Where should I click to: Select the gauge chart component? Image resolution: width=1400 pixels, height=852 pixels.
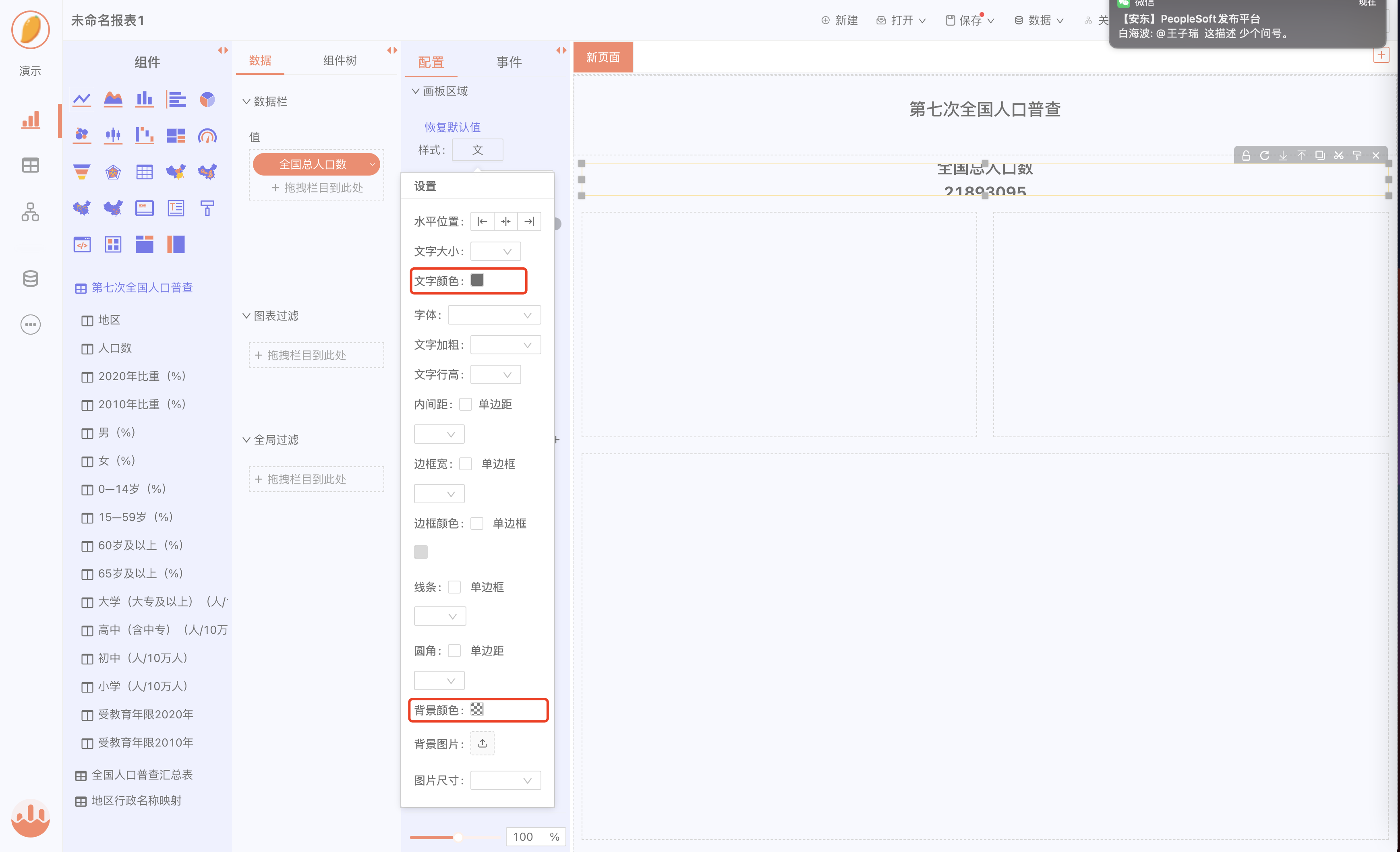pyautogui.click(x=207, y=135)
